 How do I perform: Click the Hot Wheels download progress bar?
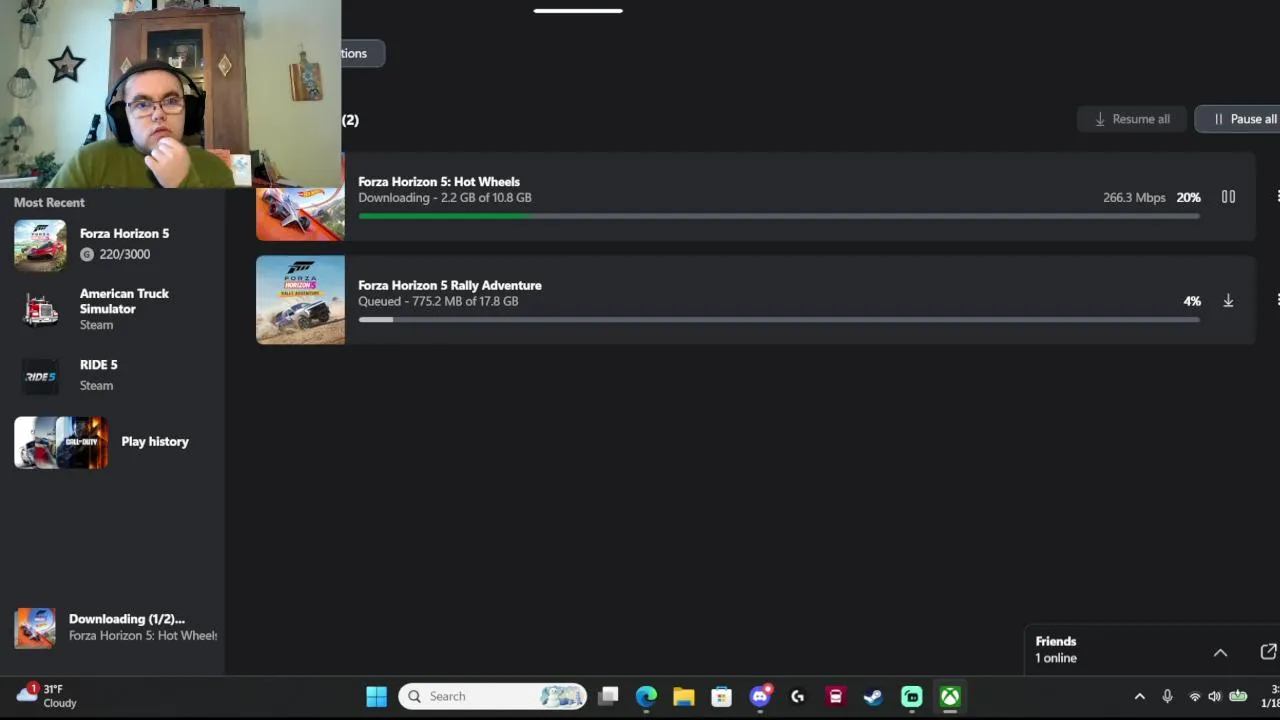[x=779, y=216]
